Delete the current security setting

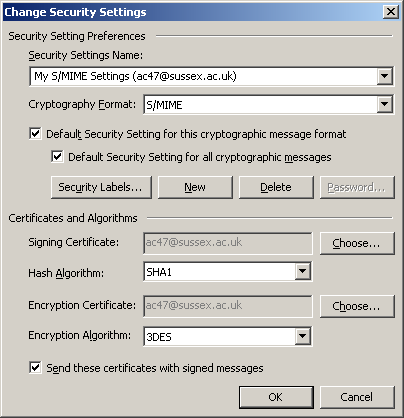point(276,187)
